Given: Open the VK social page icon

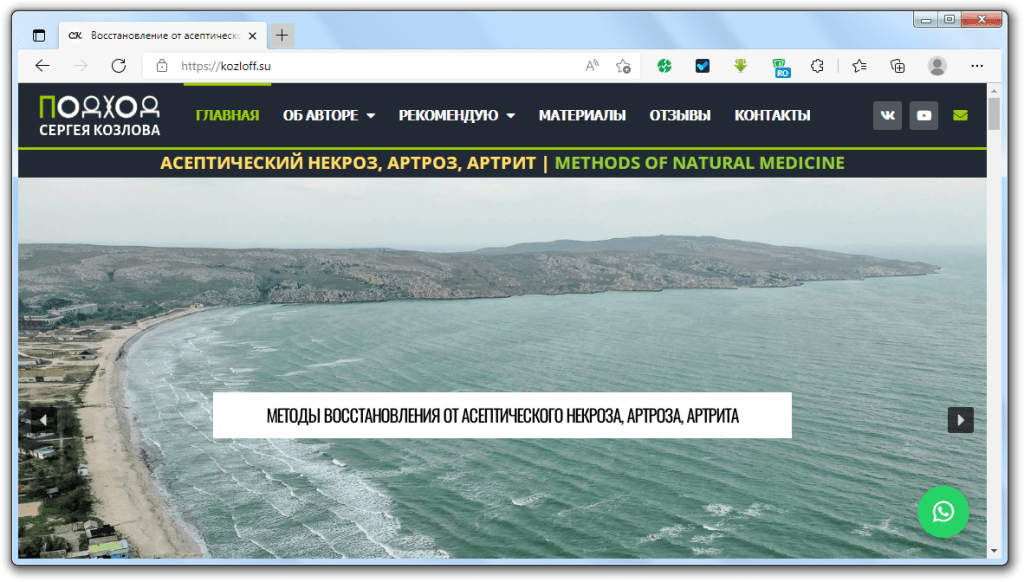Looking at the screenshot, I should [887, 116].
